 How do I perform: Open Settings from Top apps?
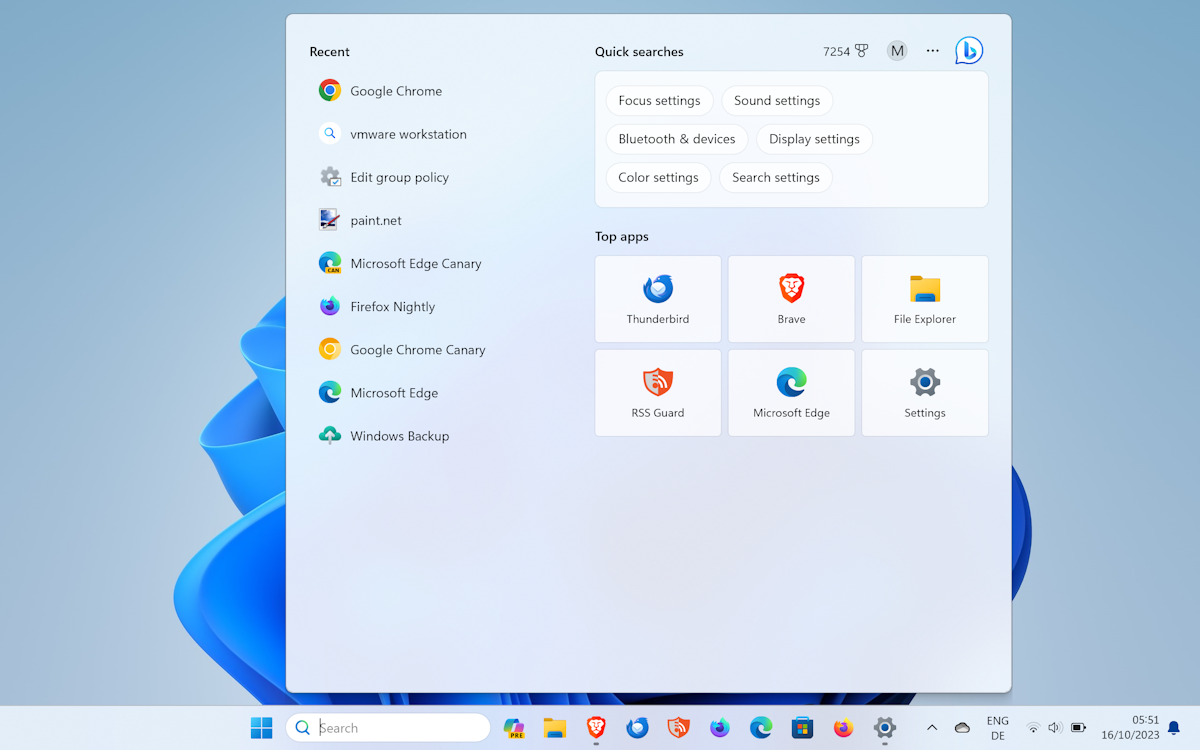tap(924, 392)
